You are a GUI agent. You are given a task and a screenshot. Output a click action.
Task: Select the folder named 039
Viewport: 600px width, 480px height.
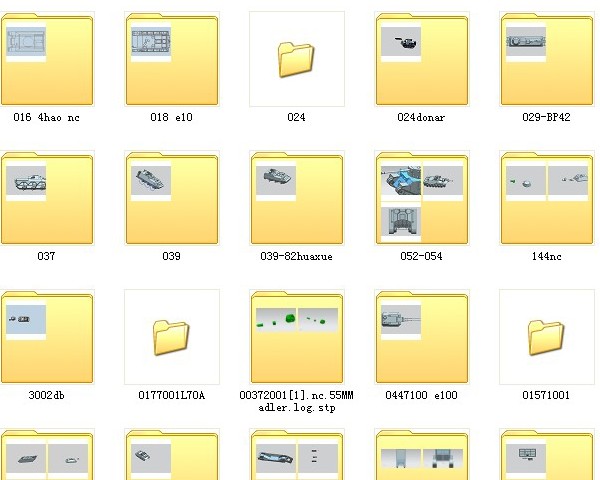[x=171, y=199]
